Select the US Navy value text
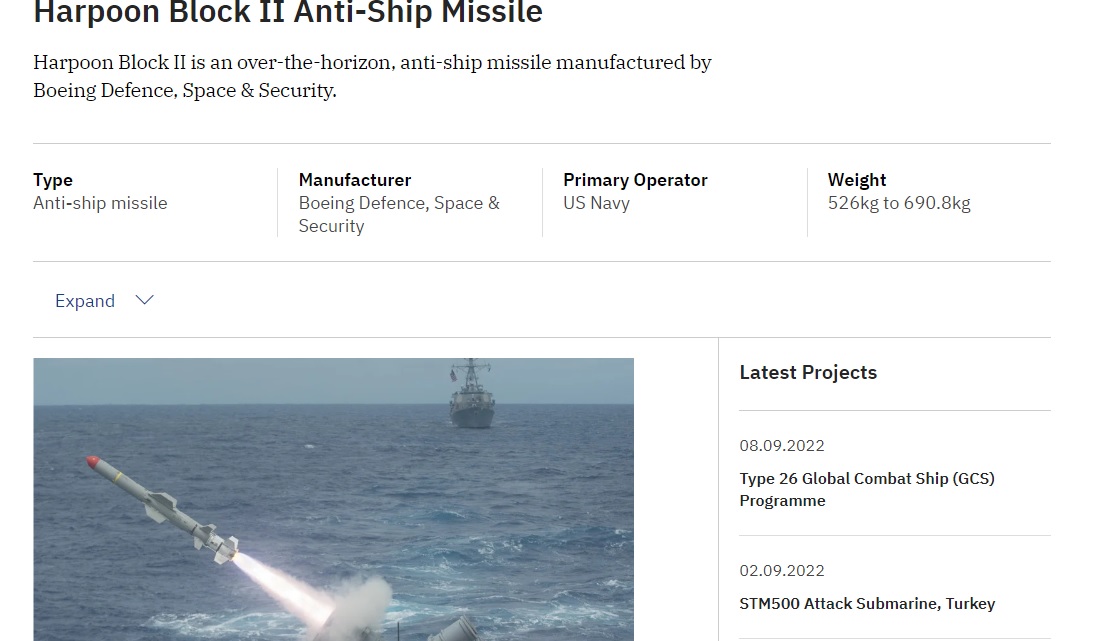This screenshot has width=1109, height=641. point(596,203)
